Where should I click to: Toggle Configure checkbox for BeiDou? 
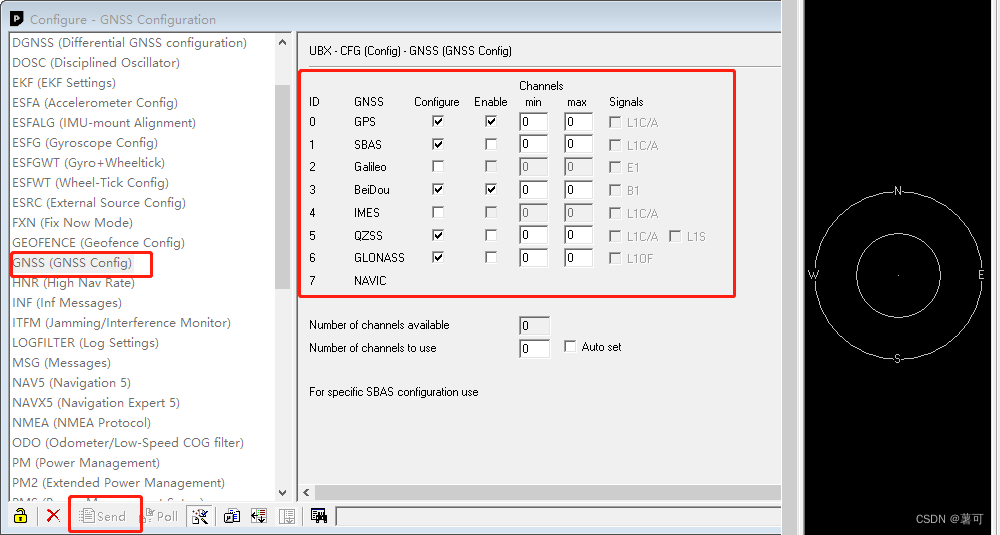[438, 189]
